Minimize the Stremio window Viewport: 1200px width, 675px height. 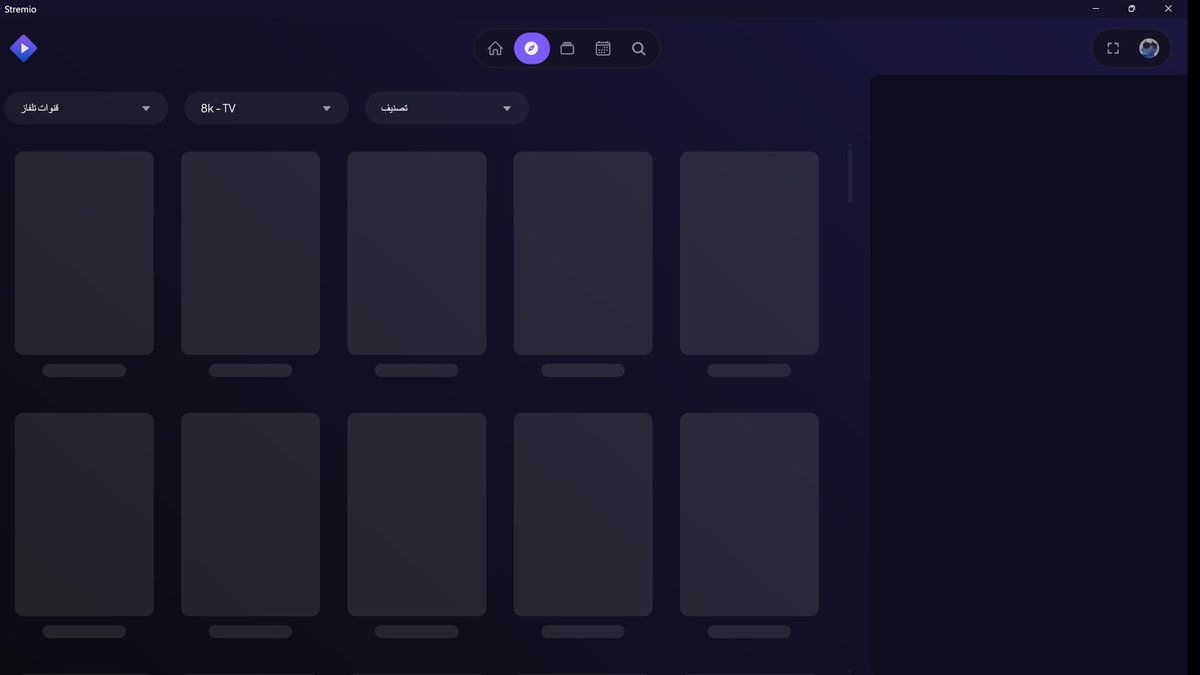coord(1096,8)
